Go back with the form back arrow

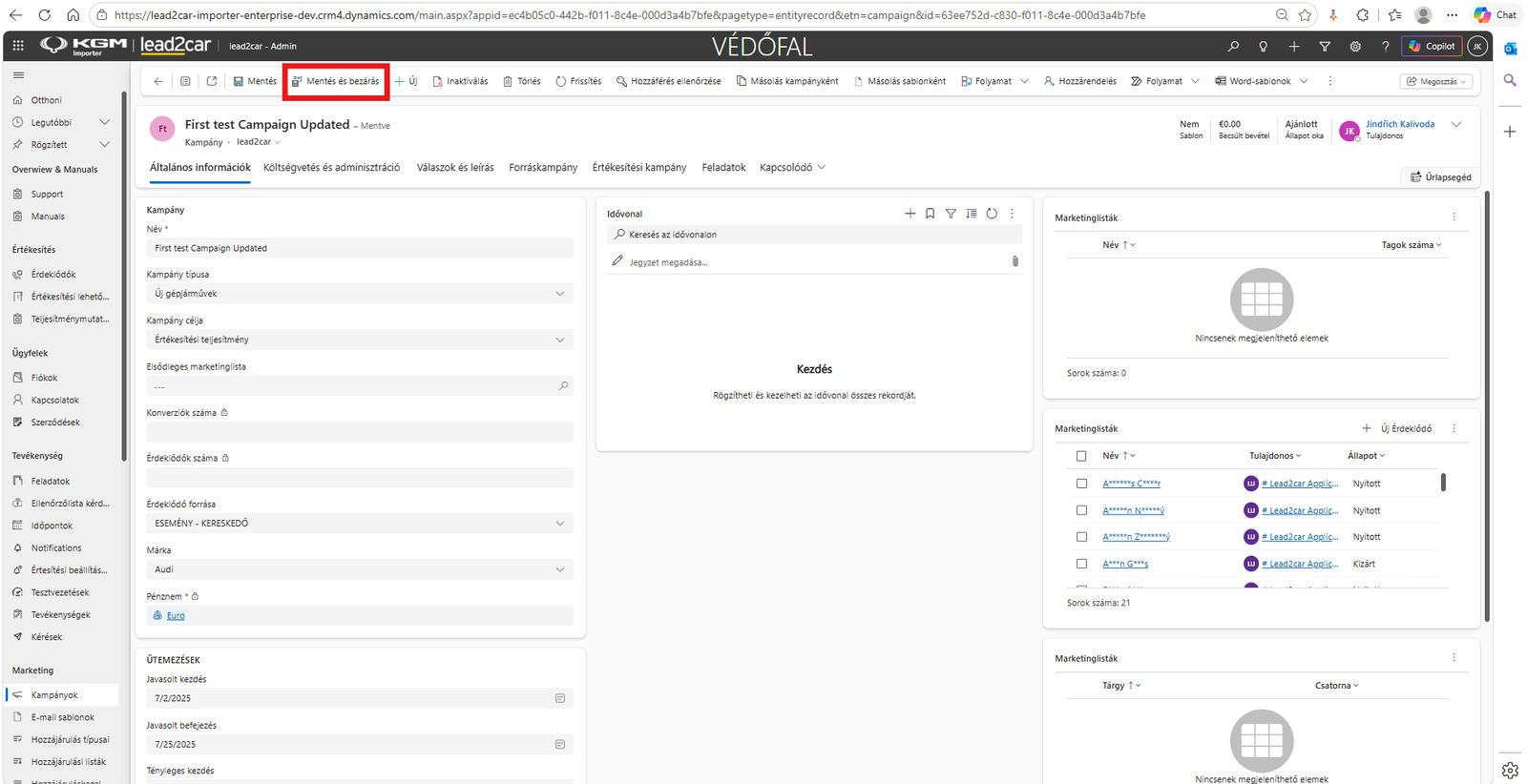[158, 81]
